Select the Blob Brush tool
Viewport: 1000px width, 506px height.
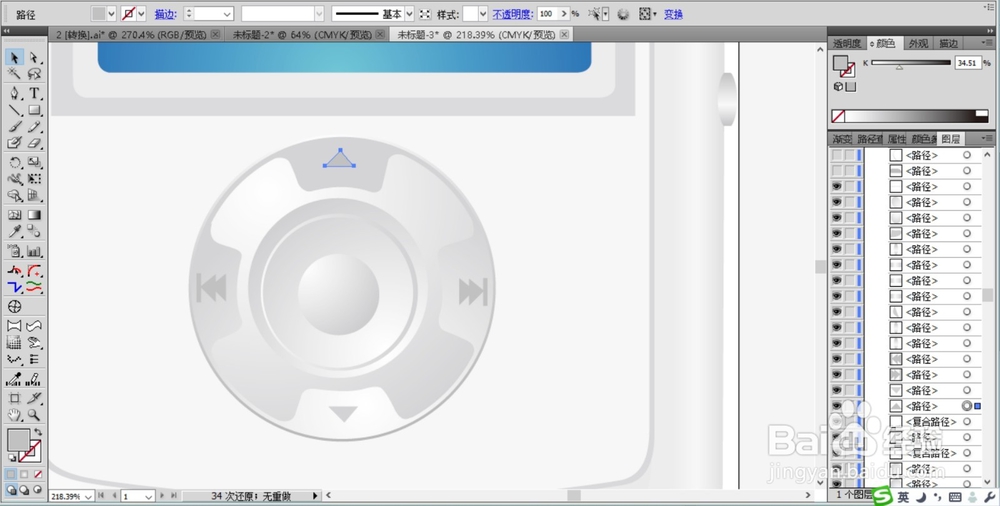click(14, 144)
